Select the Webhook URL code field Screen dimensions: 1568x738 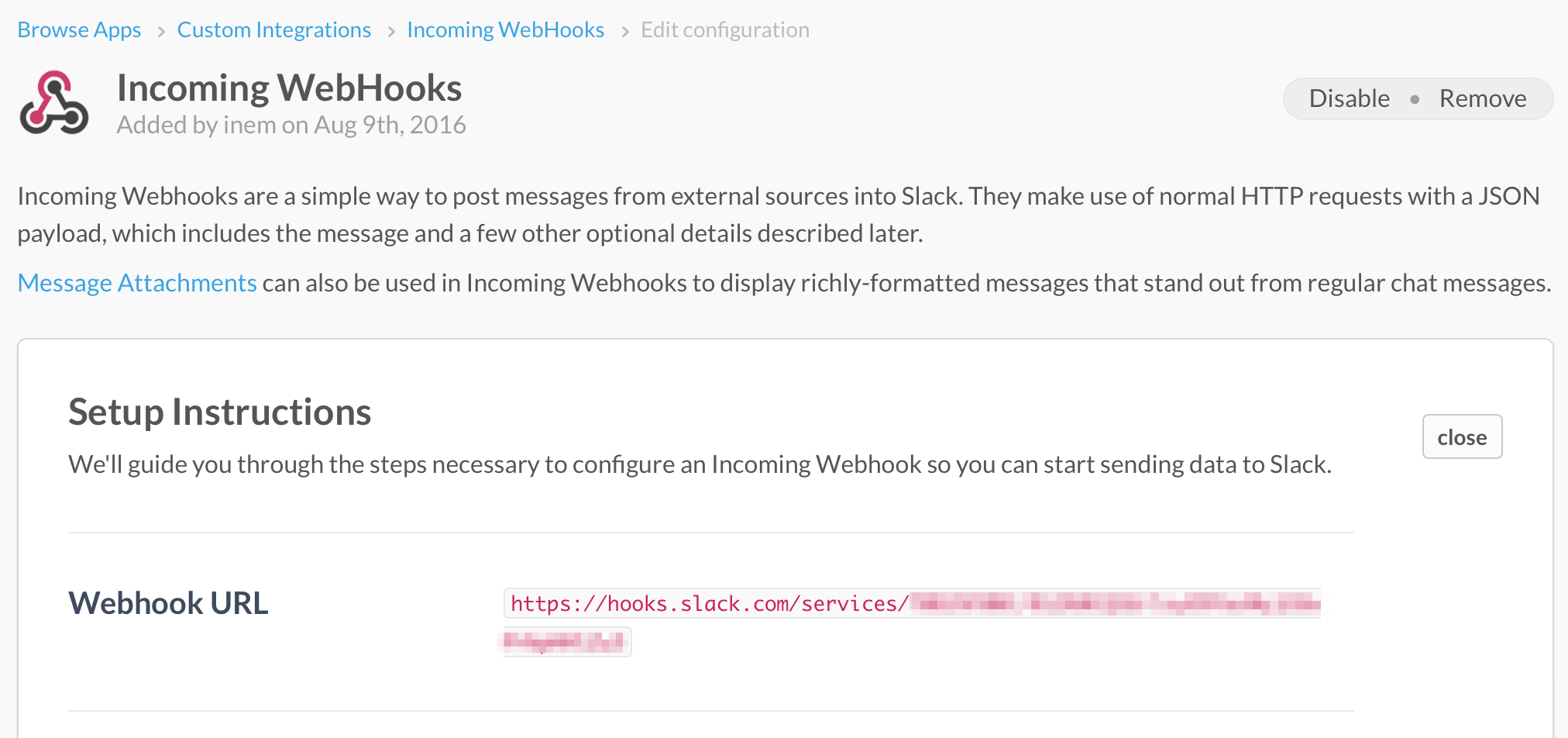pyautogui.click(x=912, y=622)
